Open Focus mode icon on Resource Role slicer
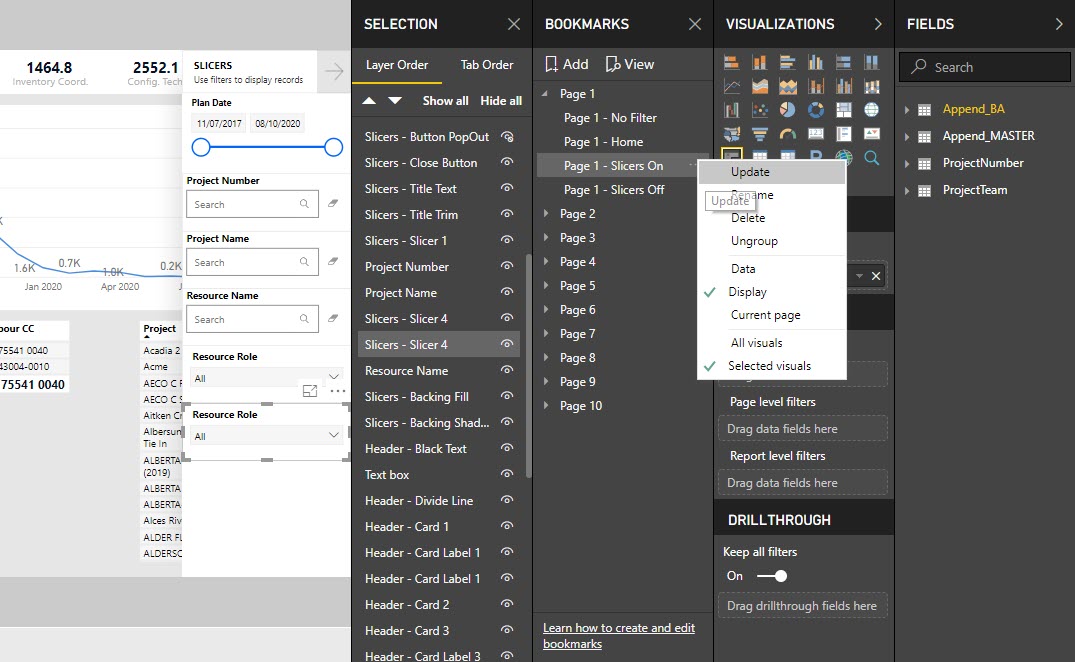The image size is (1075, 662). [310, 391]
